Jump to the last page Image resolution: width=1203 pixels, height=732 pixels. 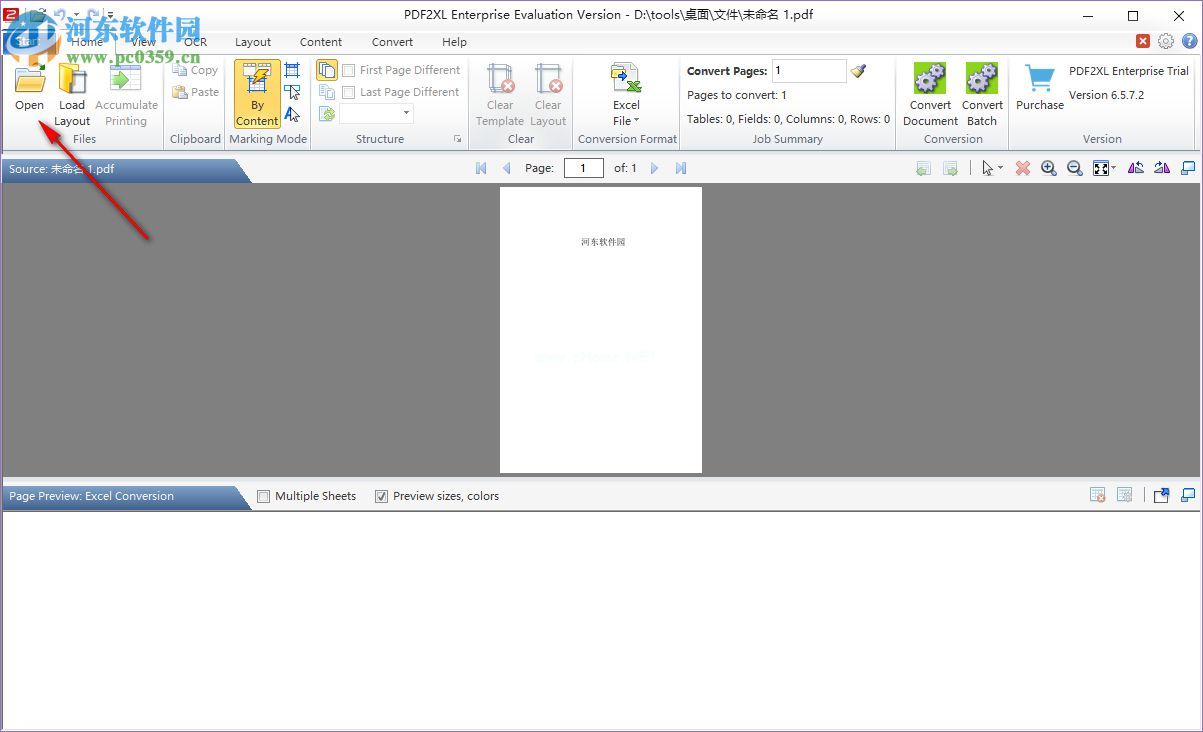pos(681,168)
